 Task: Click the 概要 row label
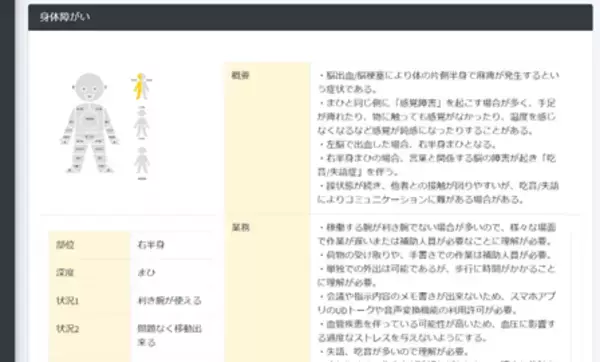241,75
